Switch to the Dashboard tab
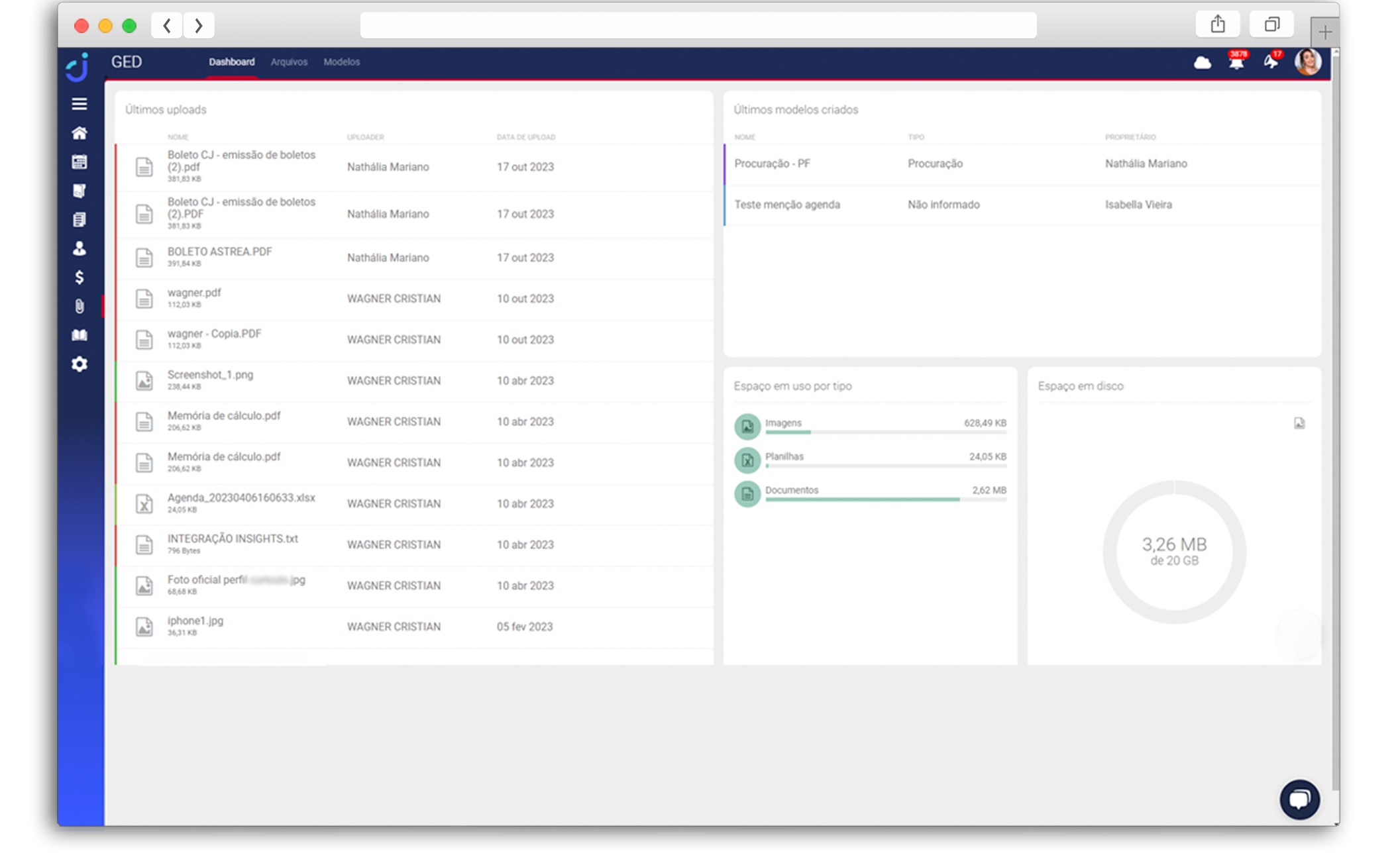 (x=231, y=62)
